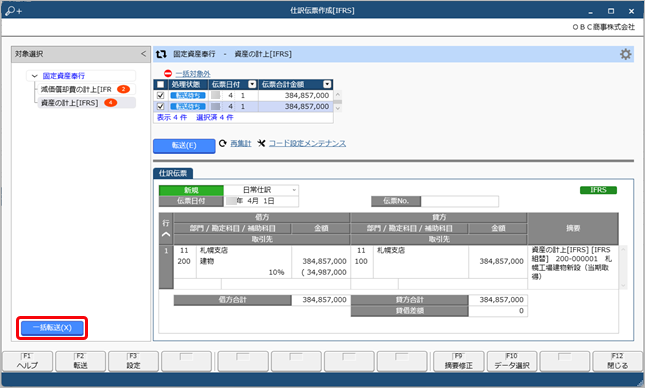Screen dimensions: 645x388
Task: Collapse the 対象選択 panel with chevron
Action: coord(143,54)
